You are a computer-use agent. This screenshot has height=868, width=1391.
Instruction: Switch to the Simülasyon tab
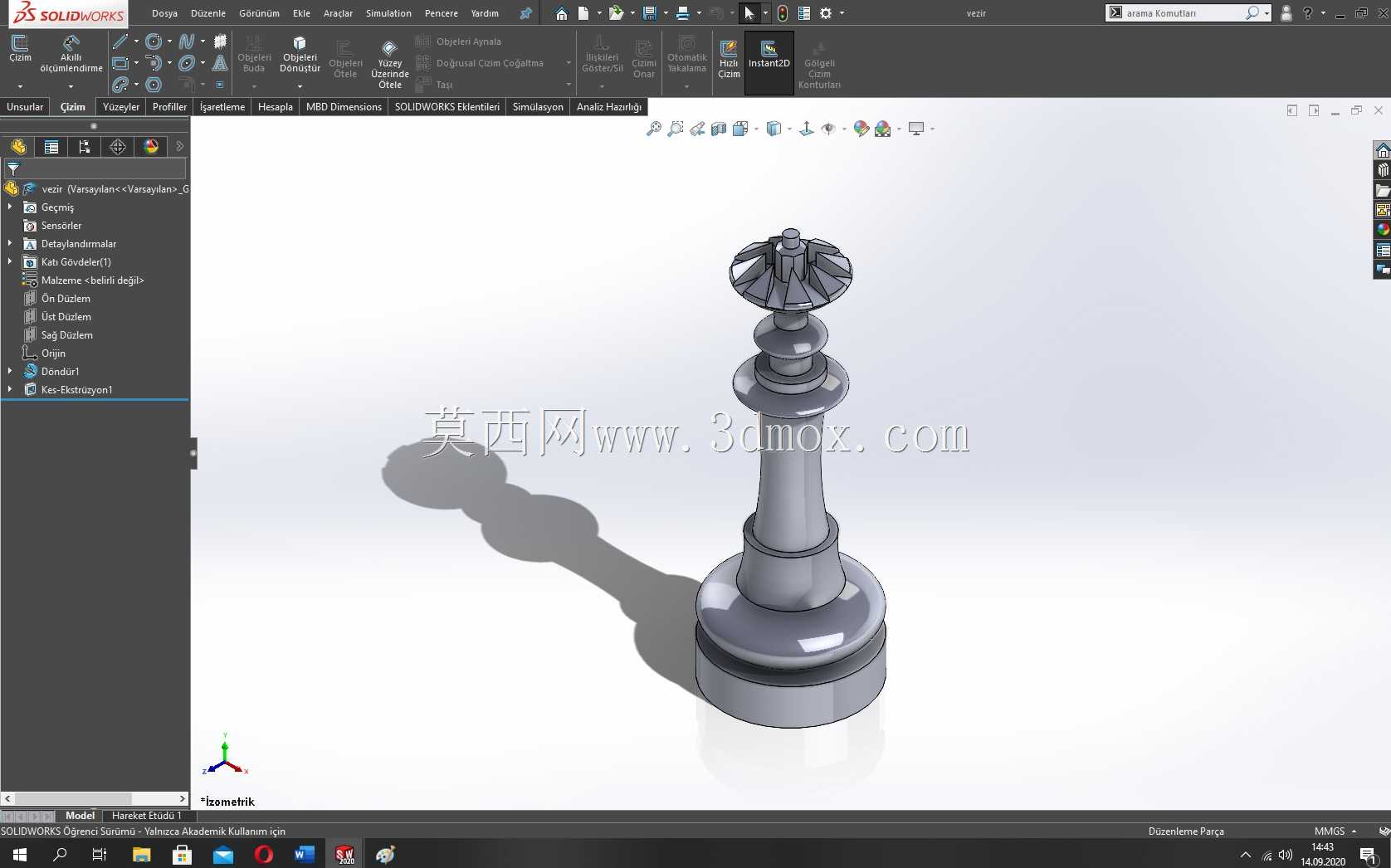[x=538, y=107]
